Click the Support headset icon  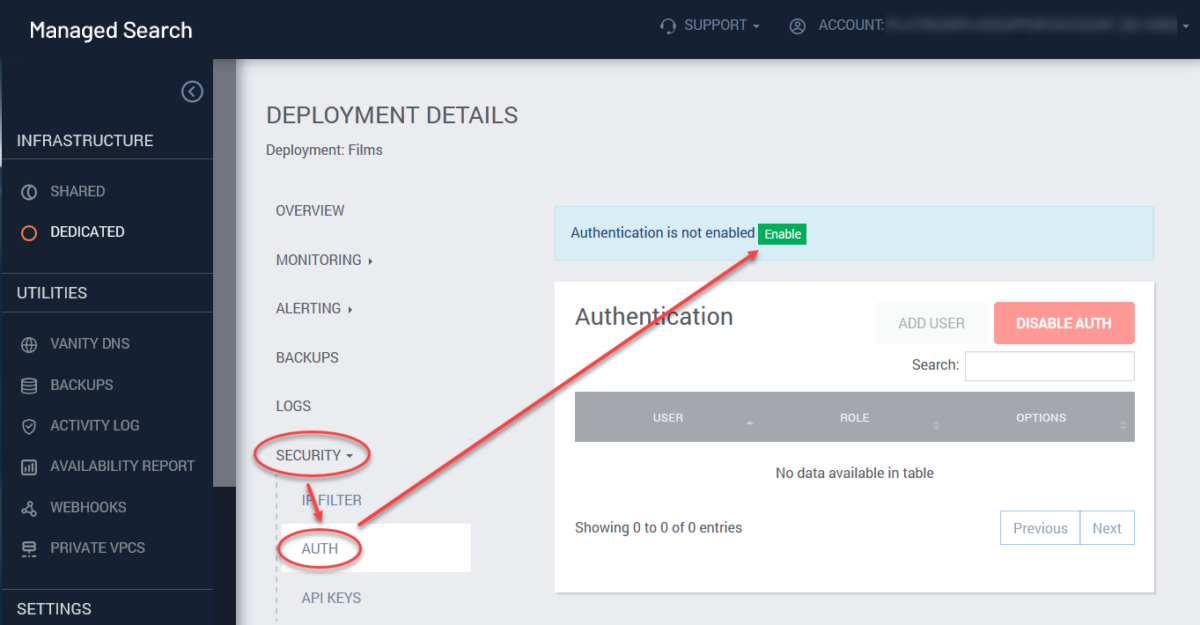(x=667, y=25)
